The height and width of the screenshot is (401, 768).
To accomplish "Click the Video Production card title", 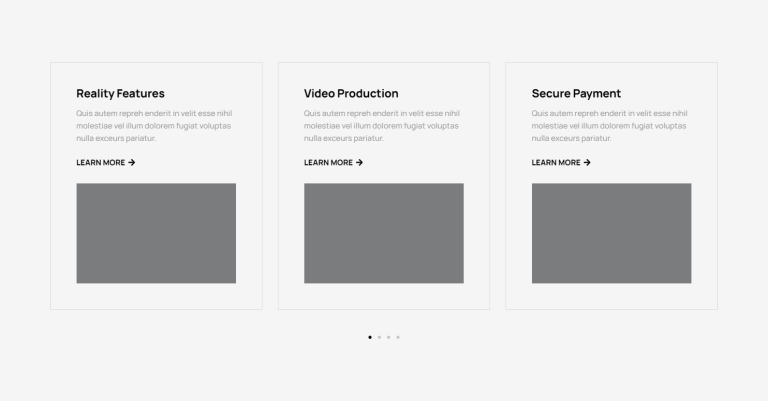I will [351, 94].
